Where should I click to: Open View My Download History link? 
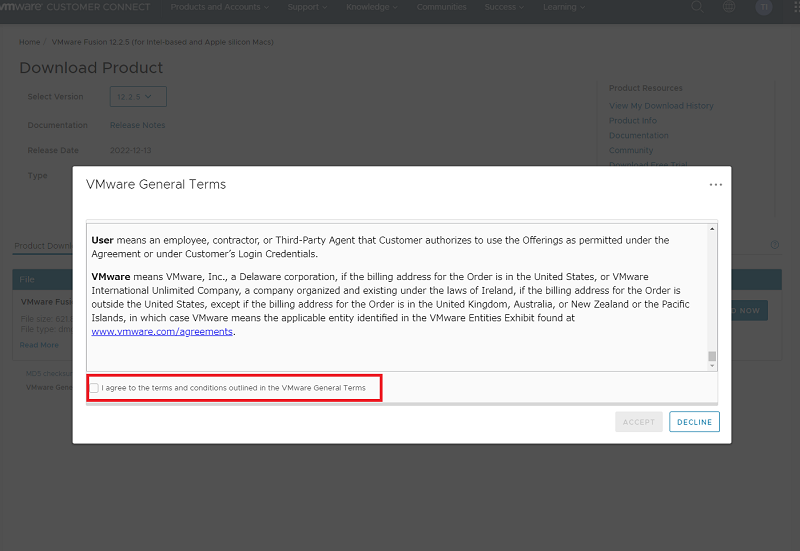click(x=661, y=106)
